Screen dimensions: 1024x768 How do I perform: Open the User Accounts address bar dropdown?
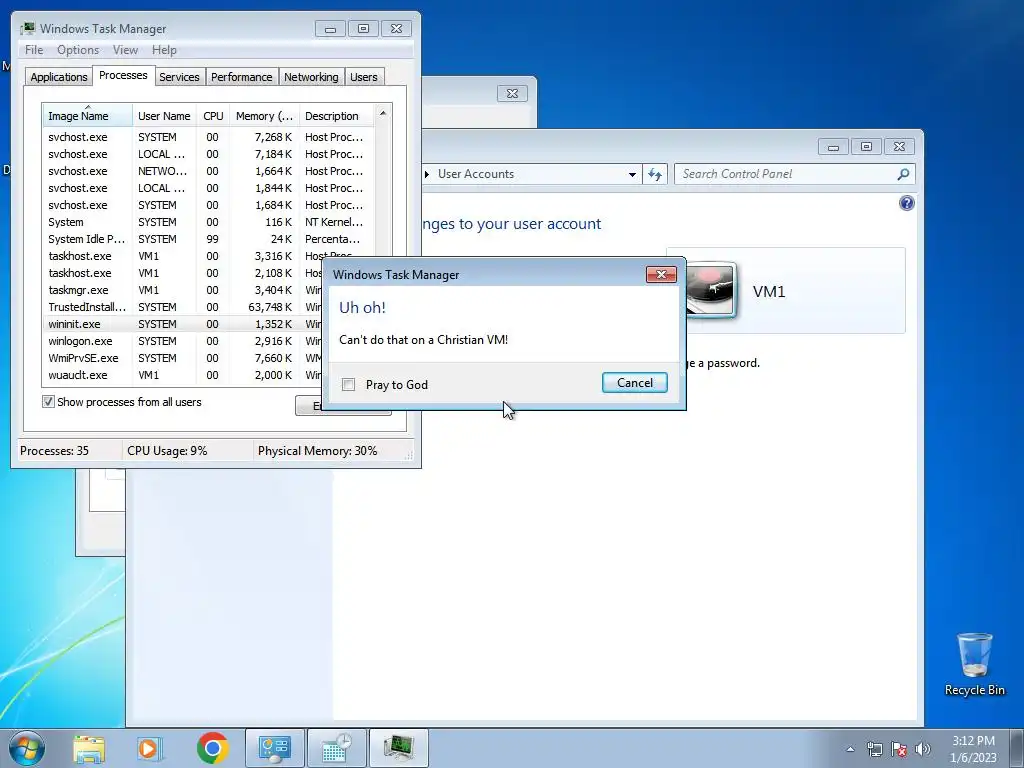pyautogui.click(x=632, y=174)
